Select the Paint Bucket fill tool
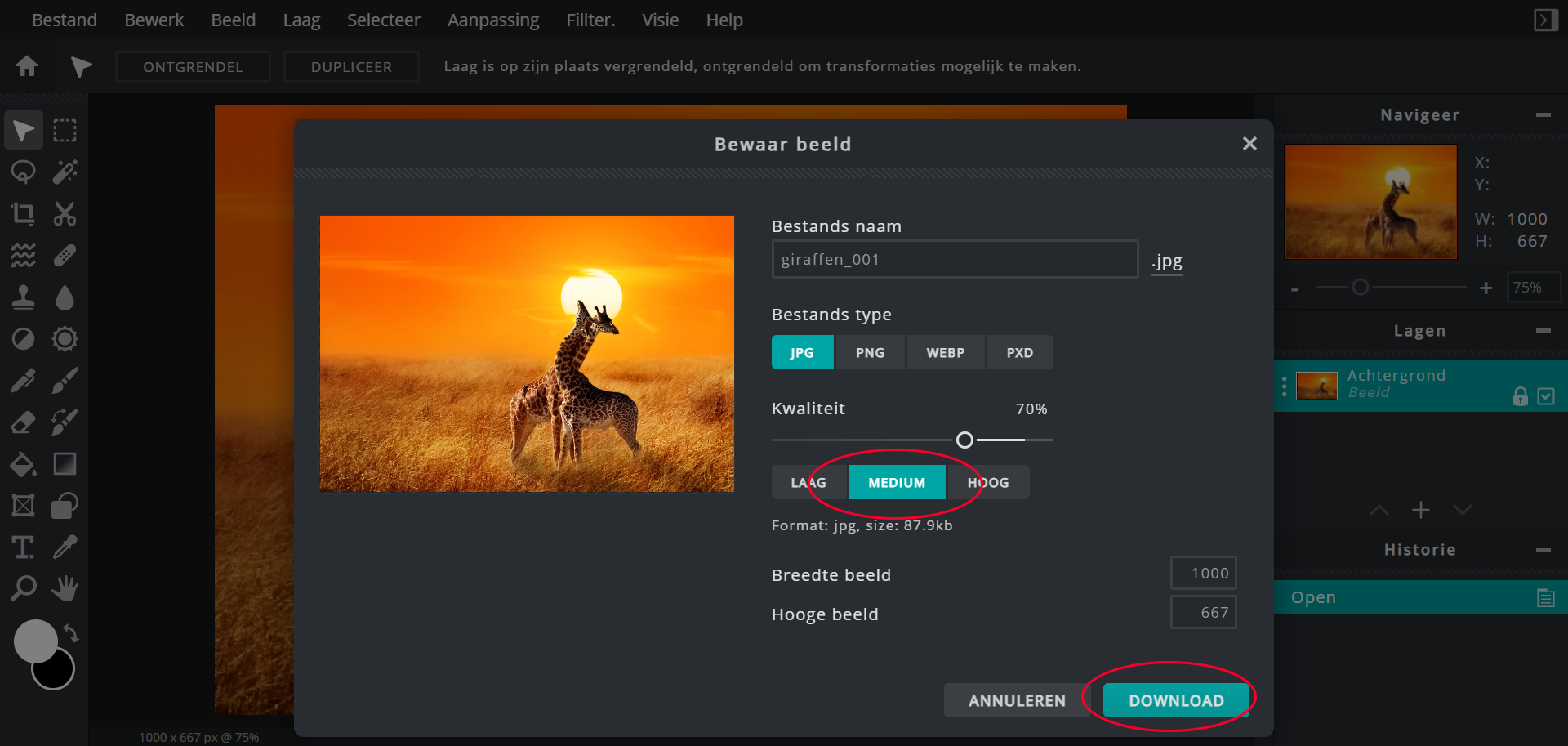Screen dimensions: 1568x746 pos(23,464)
